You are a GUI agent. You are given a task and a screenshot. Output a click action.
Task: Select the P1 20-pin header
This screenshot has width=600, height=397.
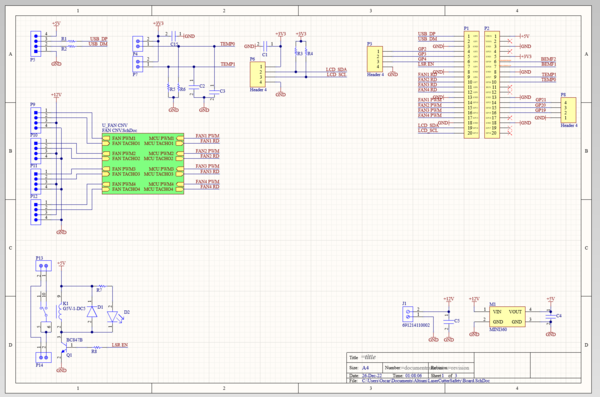(471, 85)
